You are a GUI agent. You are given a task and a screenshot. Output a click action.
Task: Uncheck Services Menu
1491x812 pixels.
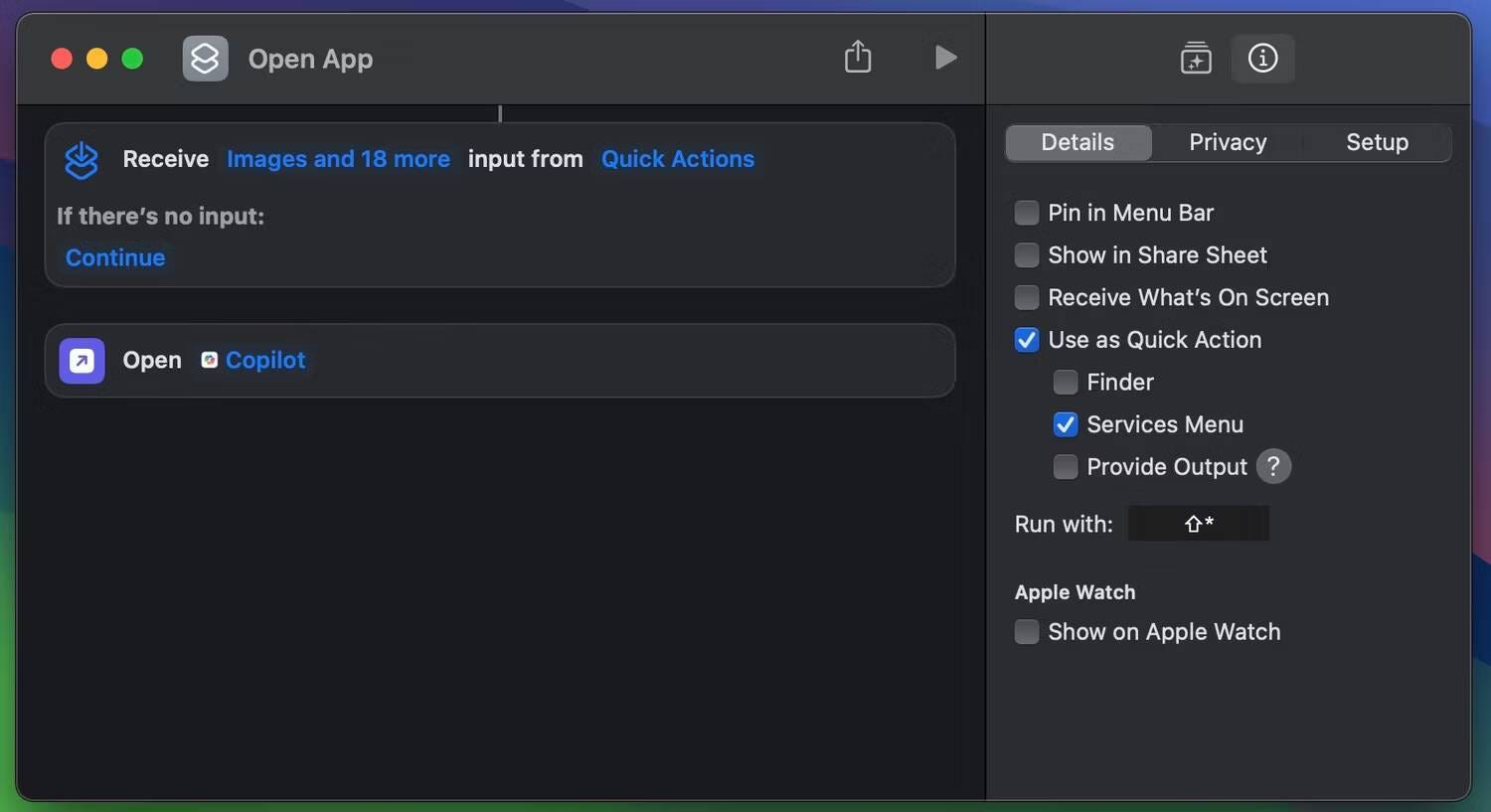click(x=1065, y=424)
